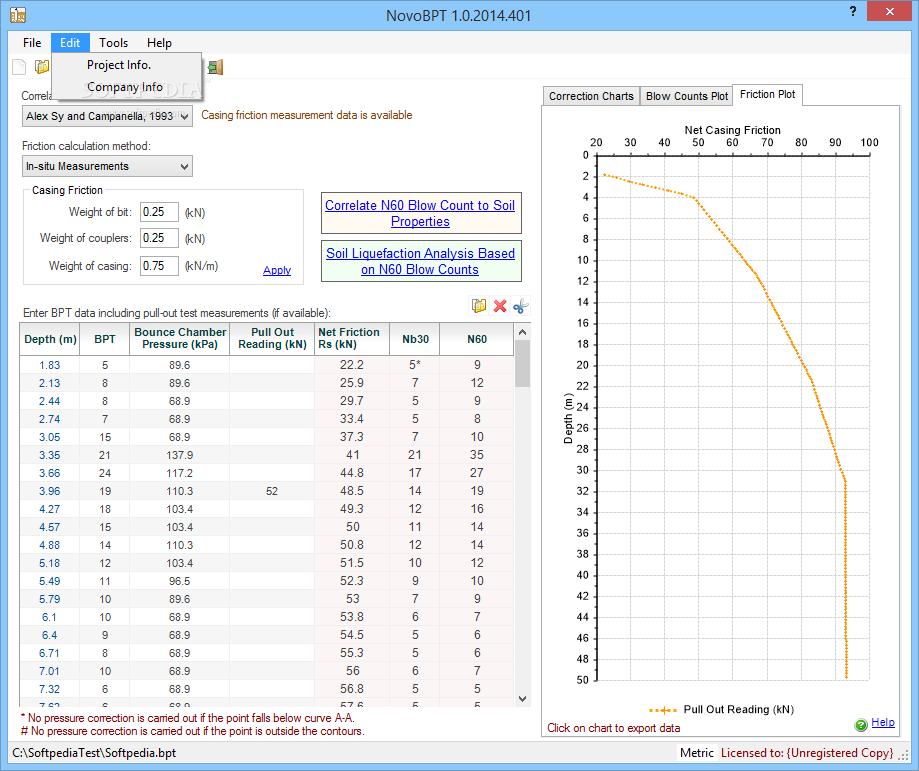Viewport: 919px width, 771px height.
Task: Click the Weight of couplers input field
Action: tap(159, 238)
